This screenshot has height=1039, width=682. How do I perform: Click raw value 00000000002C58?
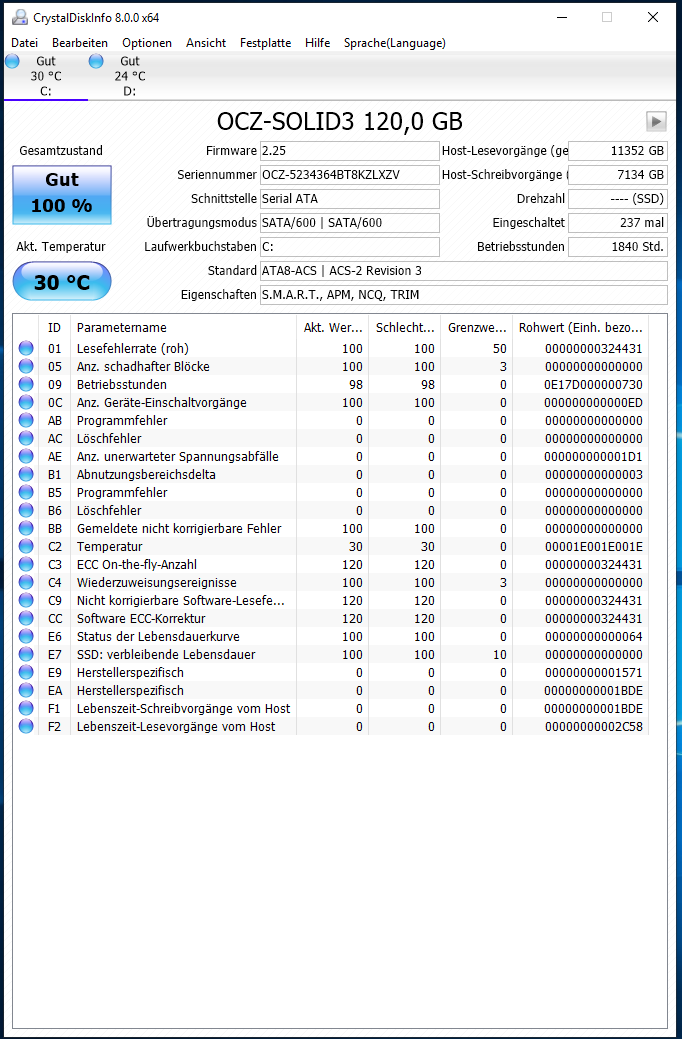[593, 726]
